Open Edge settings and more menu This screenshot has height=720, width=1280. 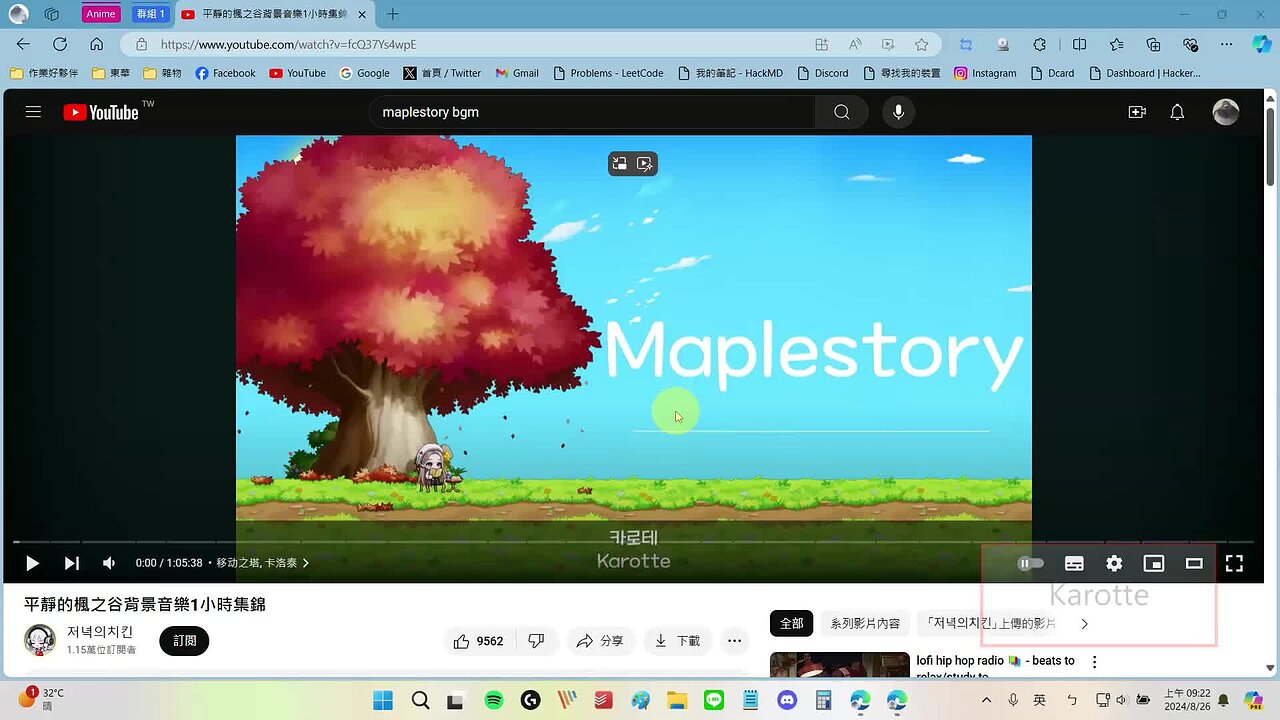point(1226,44)
